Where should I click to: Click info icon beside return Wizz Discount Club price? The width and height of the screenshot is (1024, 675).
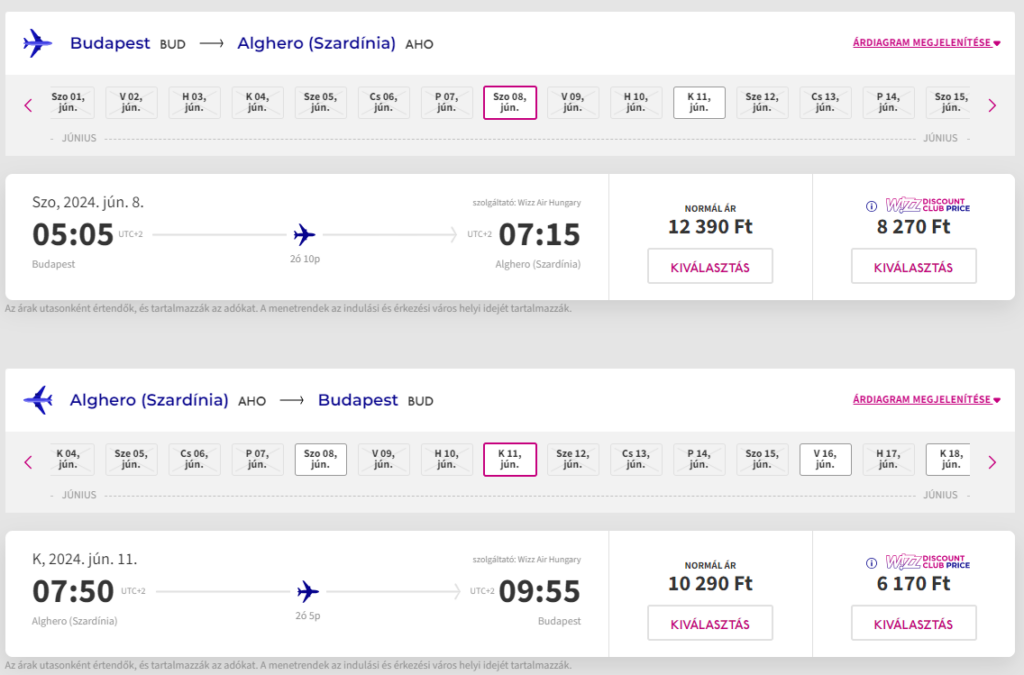(x=872, y=563)
